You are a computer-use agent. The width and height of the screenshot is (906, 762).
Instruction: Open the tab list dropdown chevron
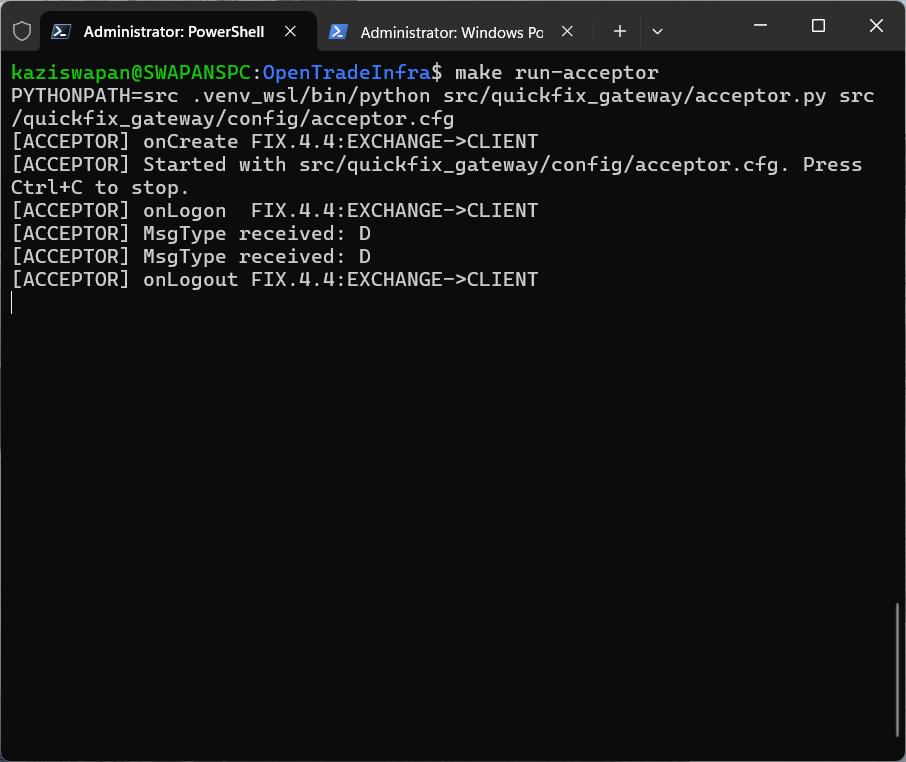coord(657,31)
